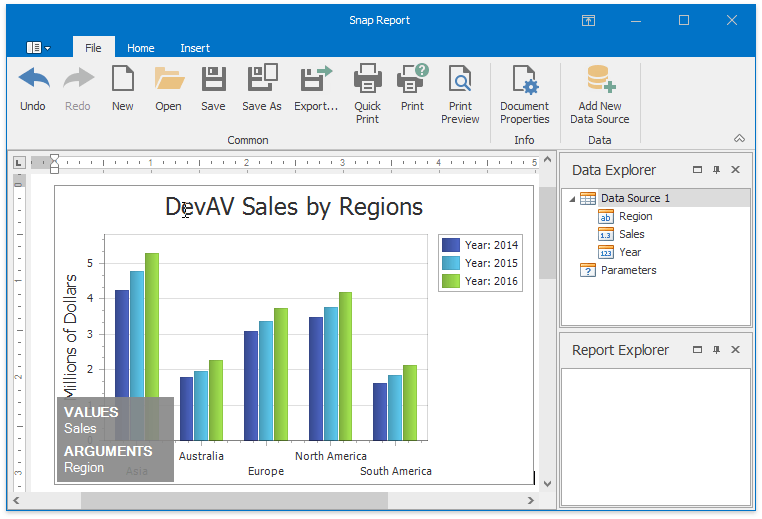The width and height of the screenshot is (762, 519).
Task: Toggle auto-hide pin on Report Explorer
Action: [716, 350]
